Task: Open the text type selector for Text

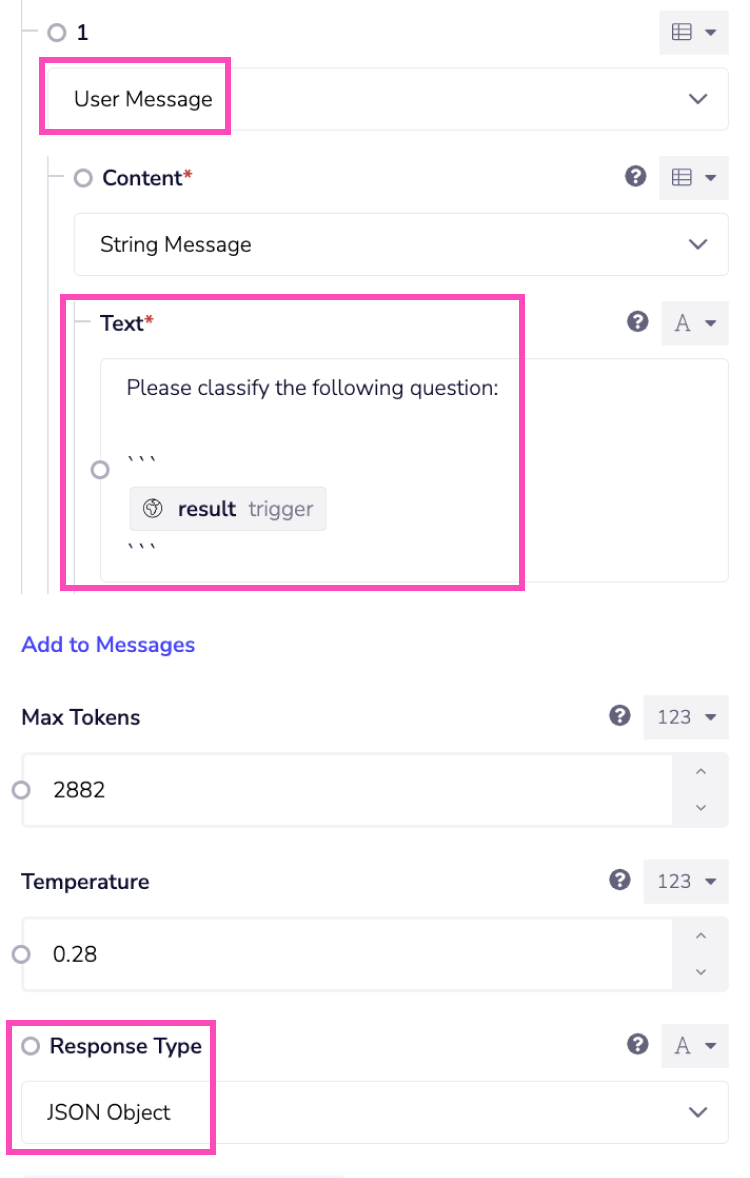Action: 695,322
